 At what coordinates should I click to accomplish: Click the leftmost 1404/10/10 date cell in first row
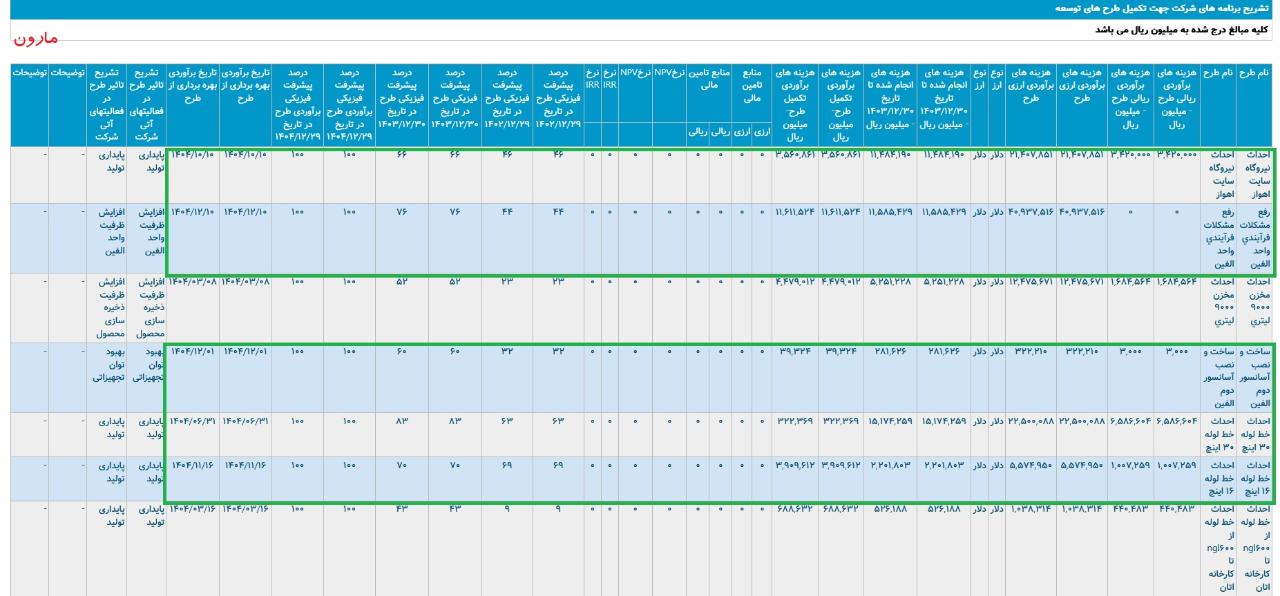pos(194,156)
